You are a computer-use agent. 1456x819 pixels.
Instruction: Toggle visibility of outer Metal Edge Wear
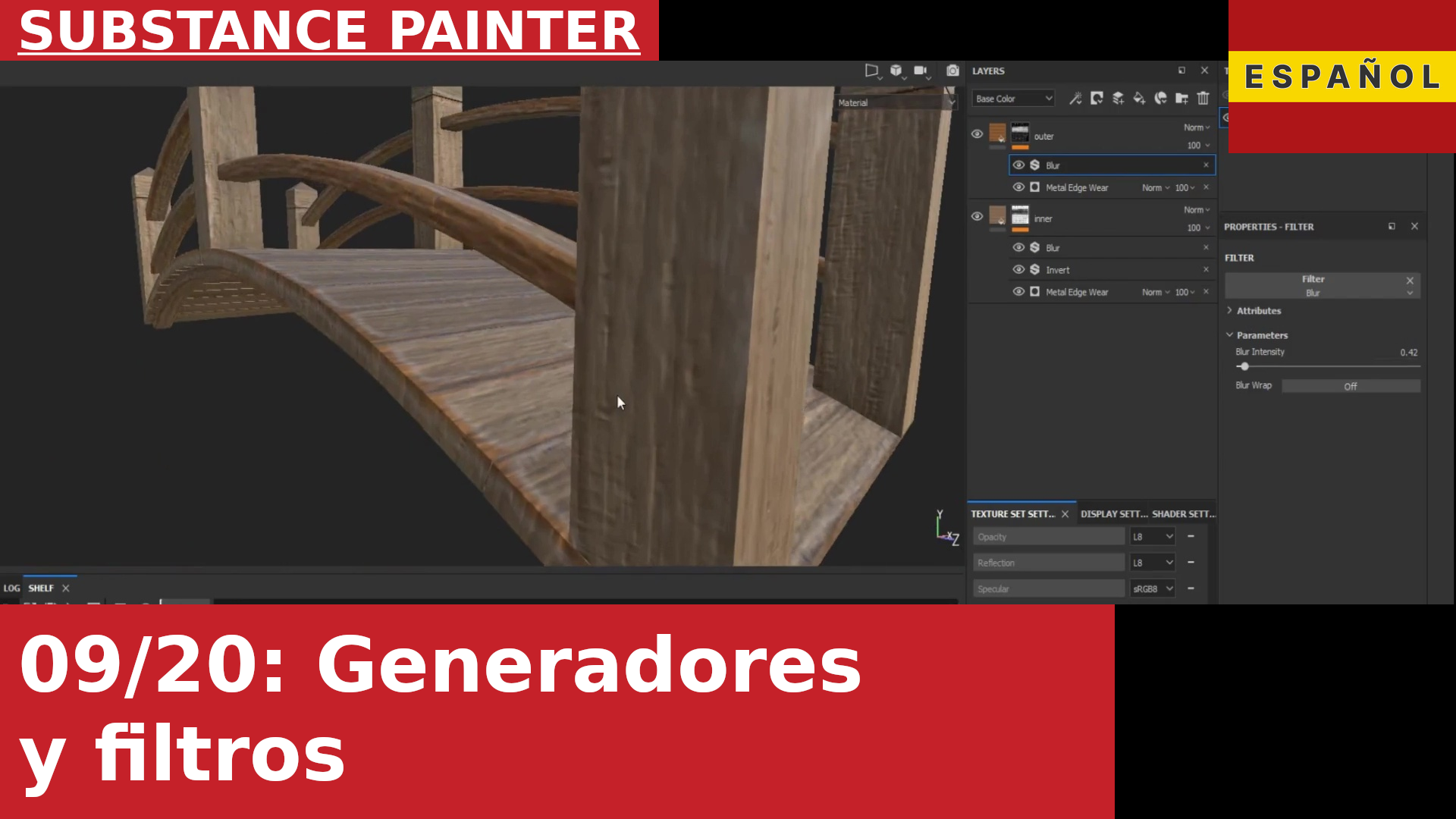1018,187
